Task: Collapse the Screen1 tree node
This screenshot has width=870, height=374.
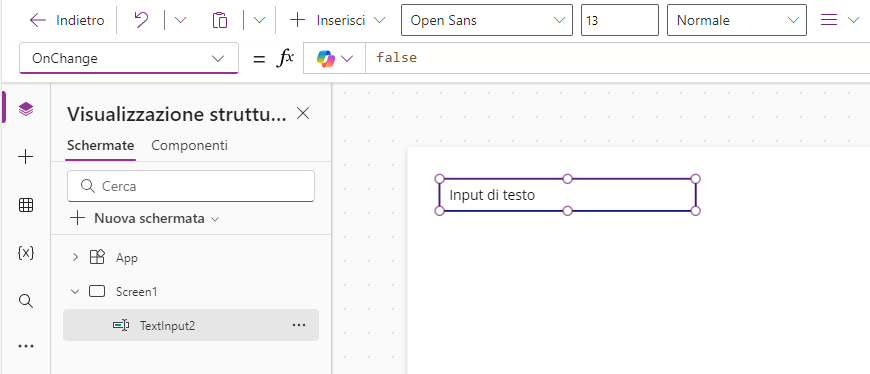Action: pos(76,291)
